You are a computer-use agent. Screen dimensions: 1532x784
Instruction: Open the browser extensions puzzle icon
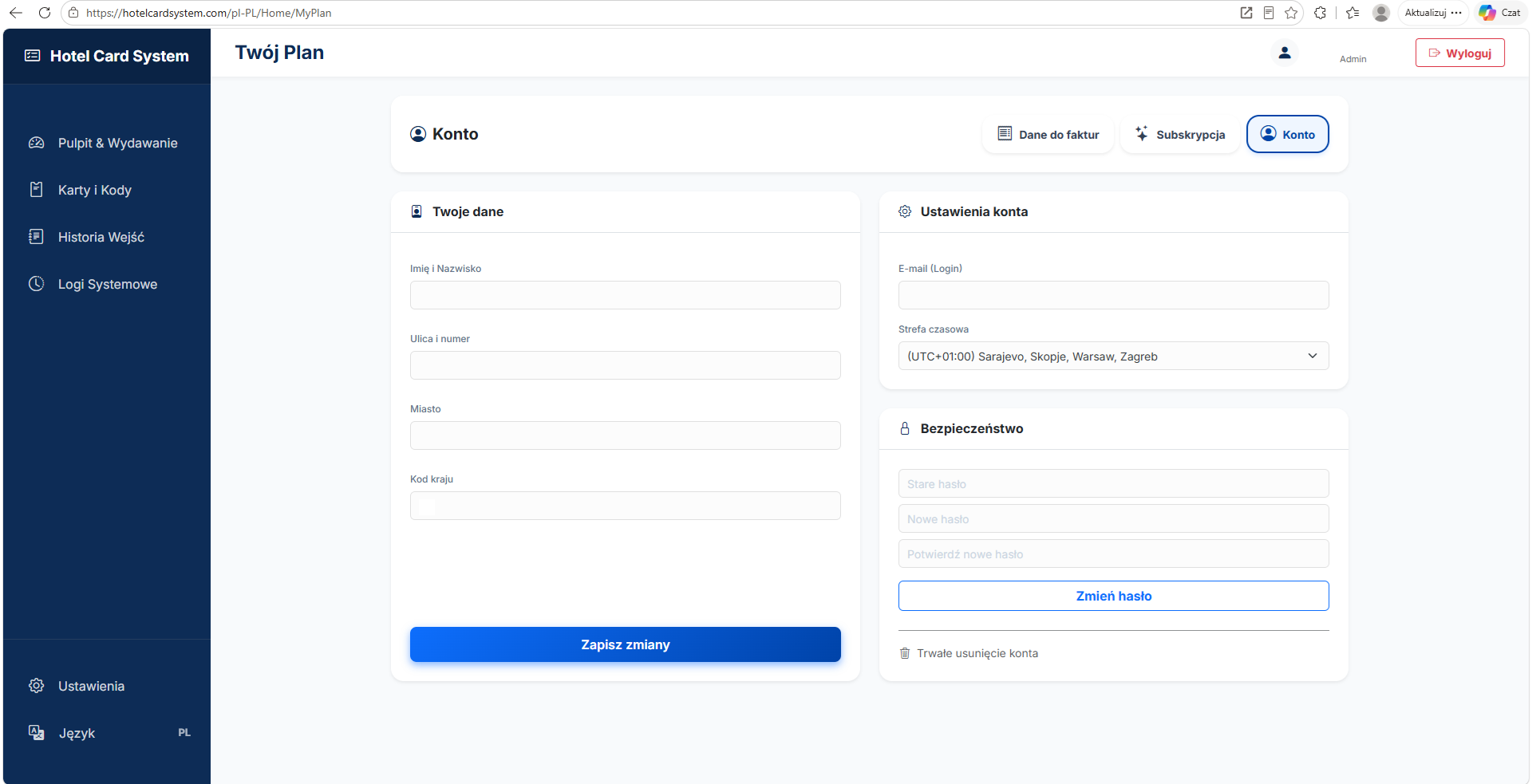[x=1321, y=13]
